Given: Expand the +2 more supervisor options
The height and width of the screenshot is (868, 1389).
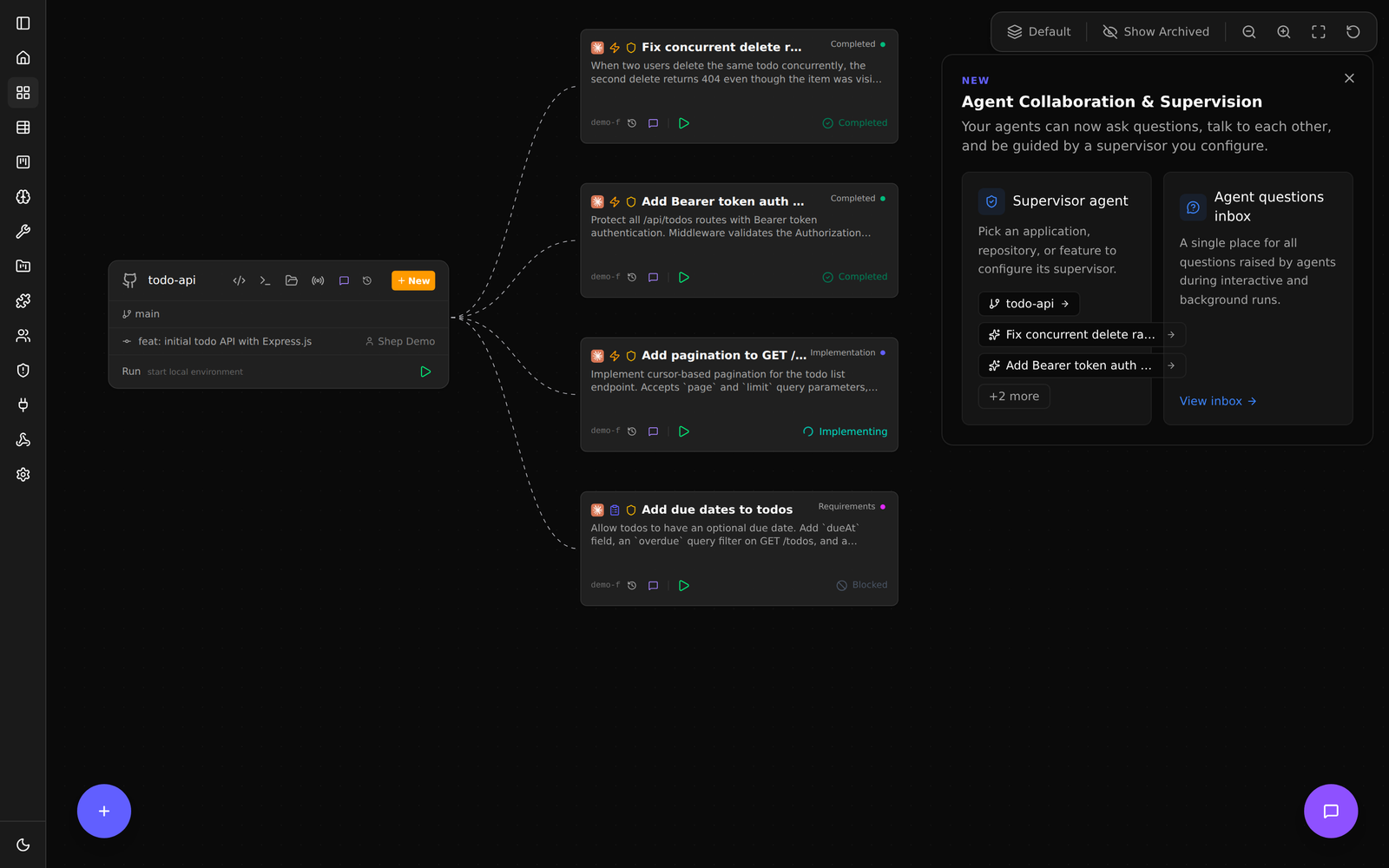Looking at the screenshot, I should 1014,397.
